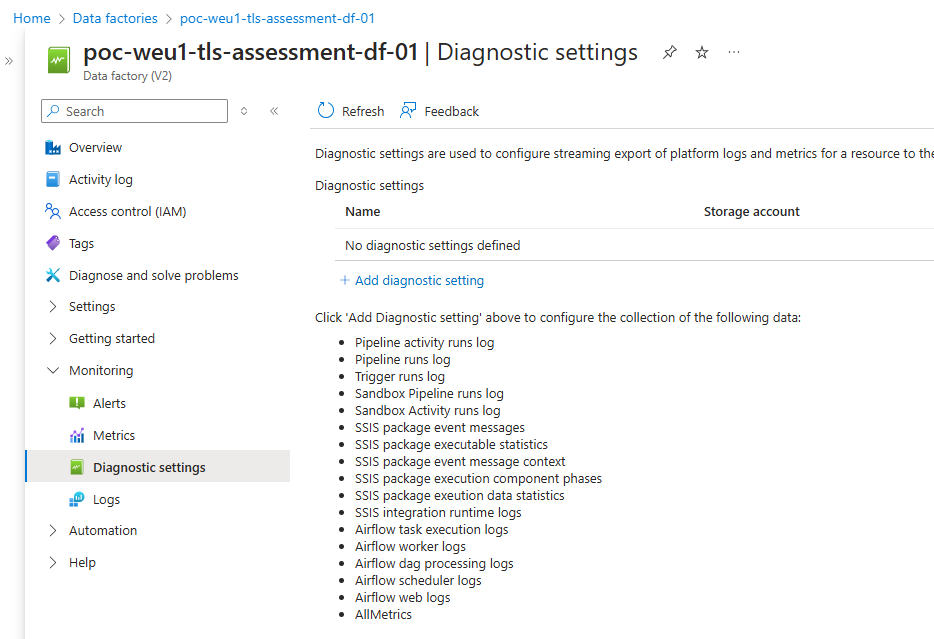Screen dimensions: 934x639
Task: Expand the Automation section
Action: coord(53,531)
